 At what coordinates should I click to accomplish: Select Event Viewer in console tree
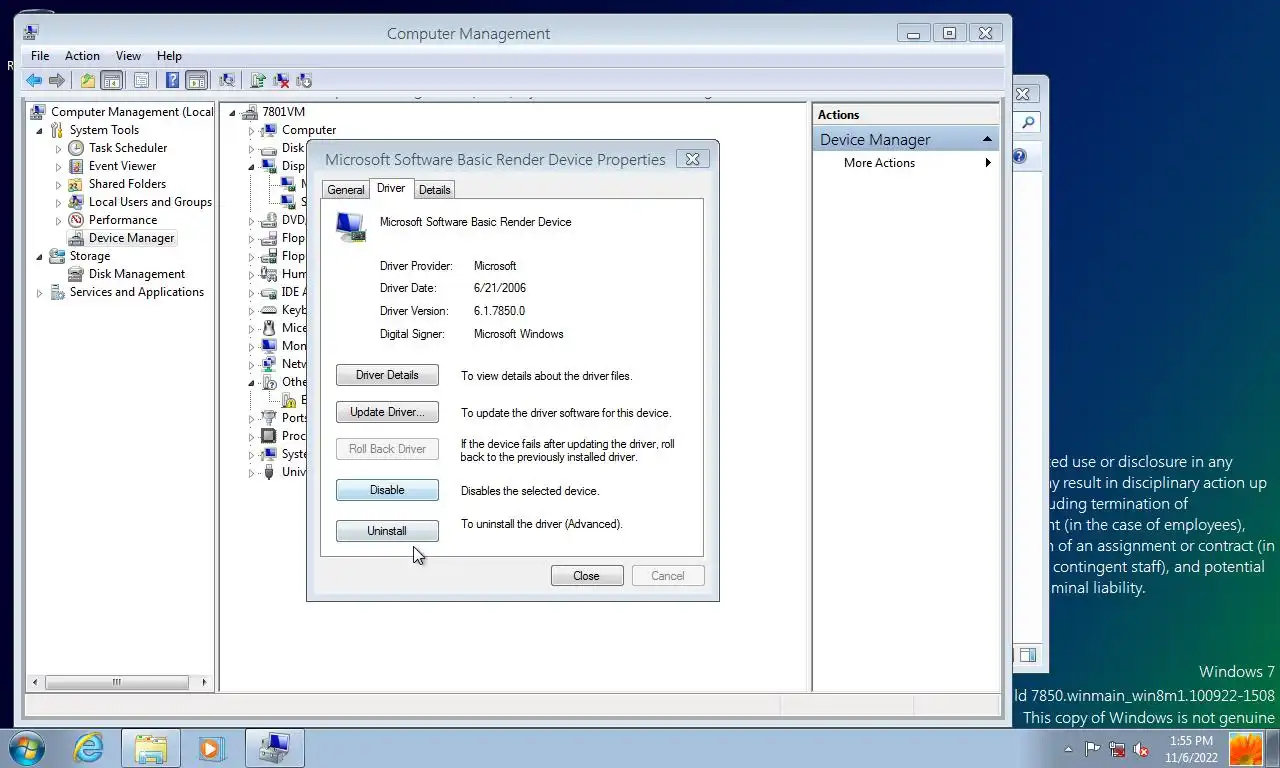(122, 166)
